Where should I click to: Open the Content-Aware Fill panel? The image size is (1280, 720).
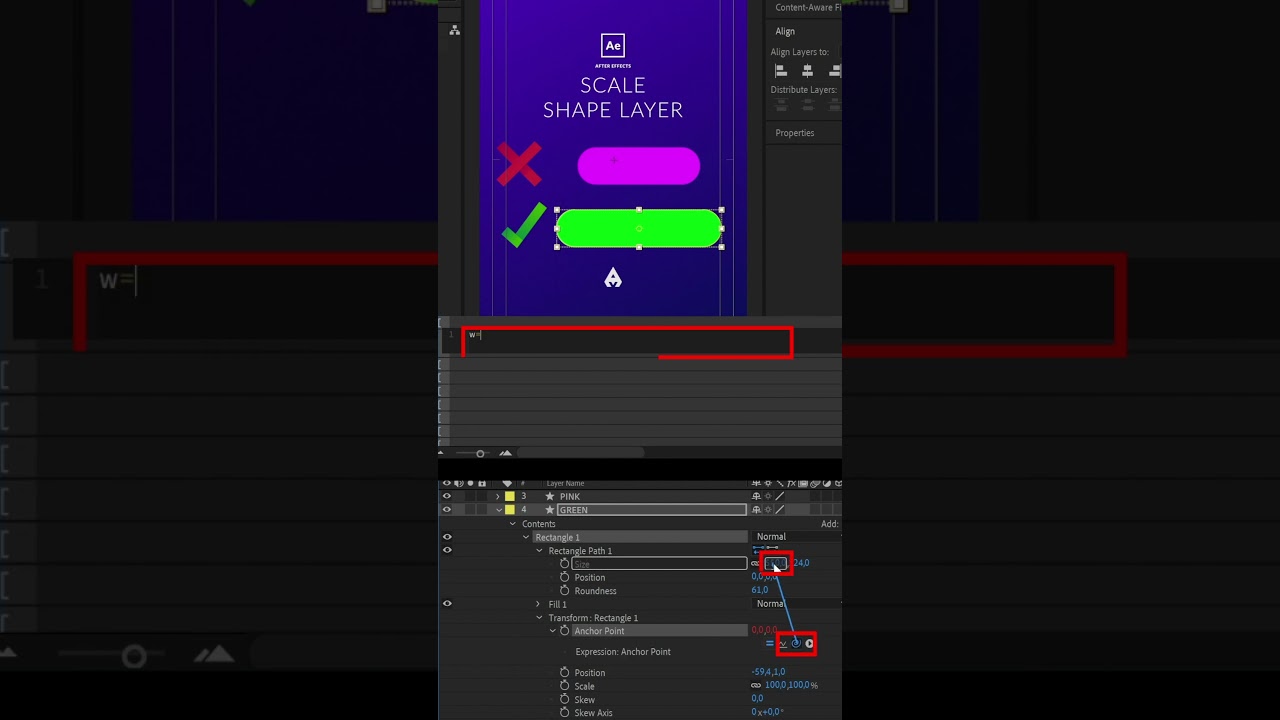point(808,7)
